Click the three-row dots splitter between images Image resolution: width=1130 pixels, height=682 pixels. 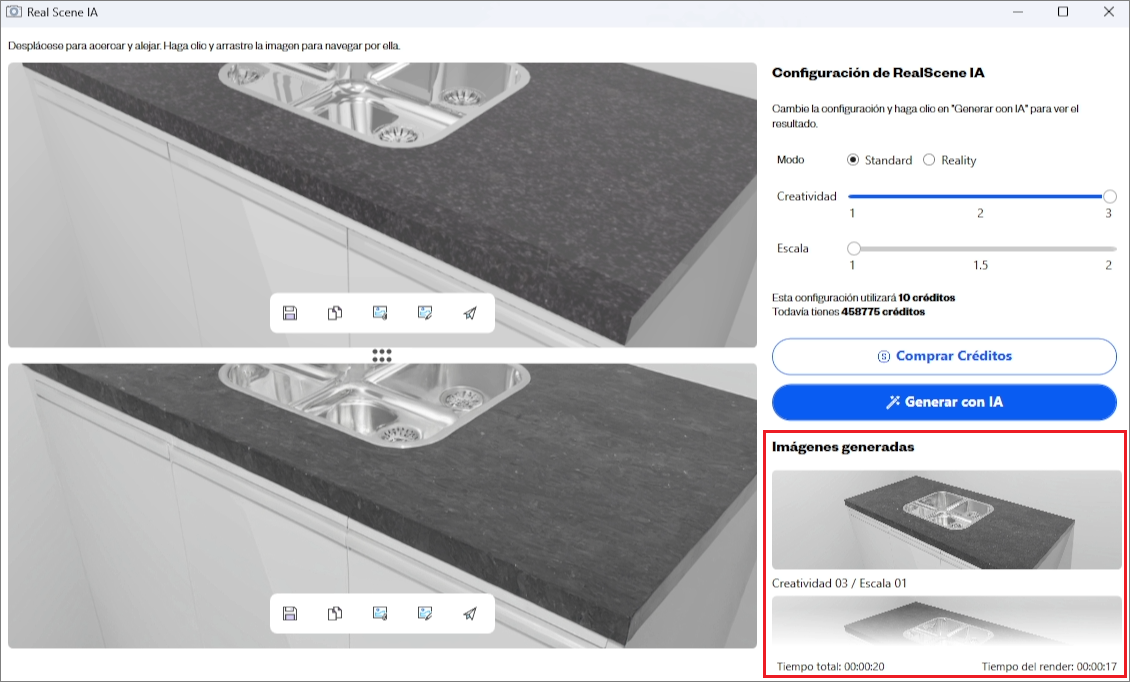(x=381, y=355)
